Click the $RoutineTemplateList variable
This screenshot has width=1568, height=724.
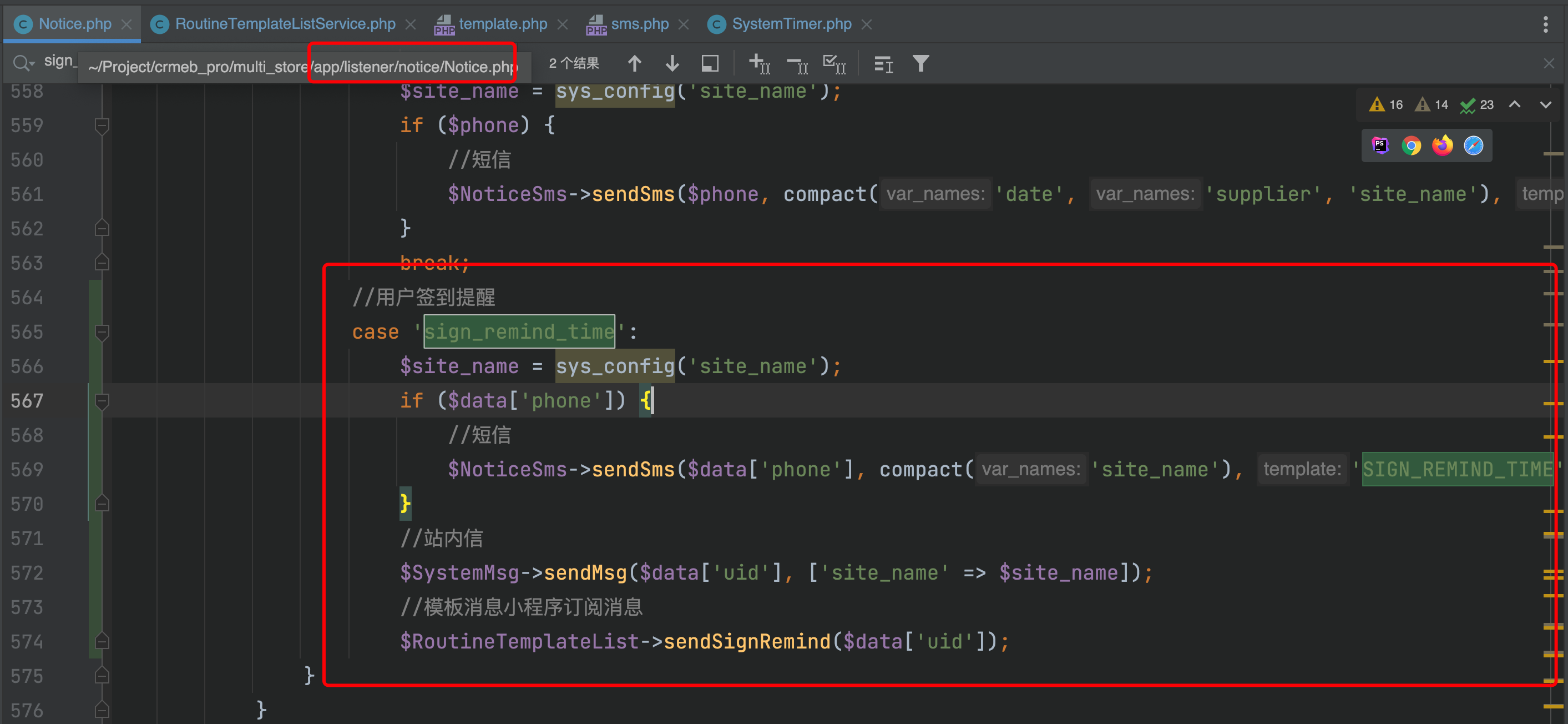519,641
